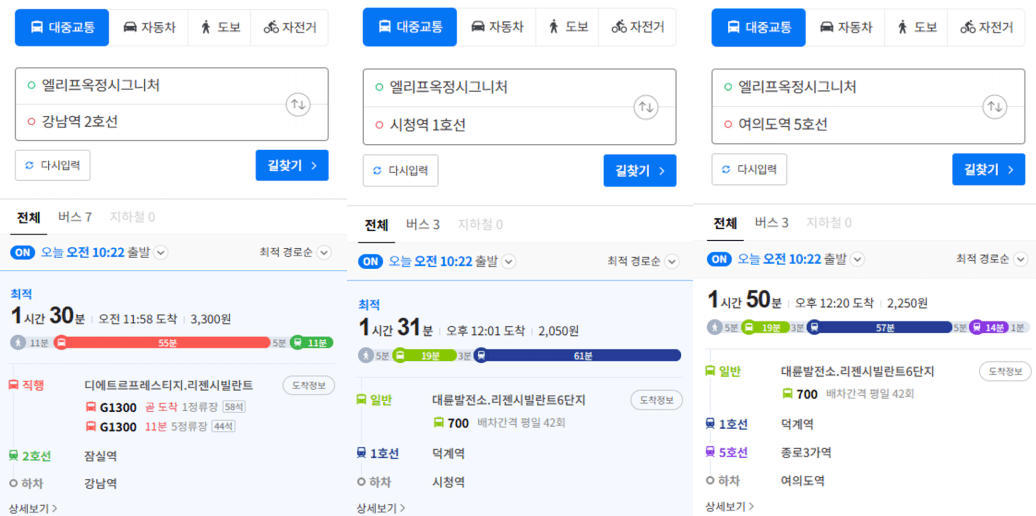Viewport: 1036px width, 516px height.
Task: Click swap arrows icon beside 시청역 1호선
Action: coord(647,106)
